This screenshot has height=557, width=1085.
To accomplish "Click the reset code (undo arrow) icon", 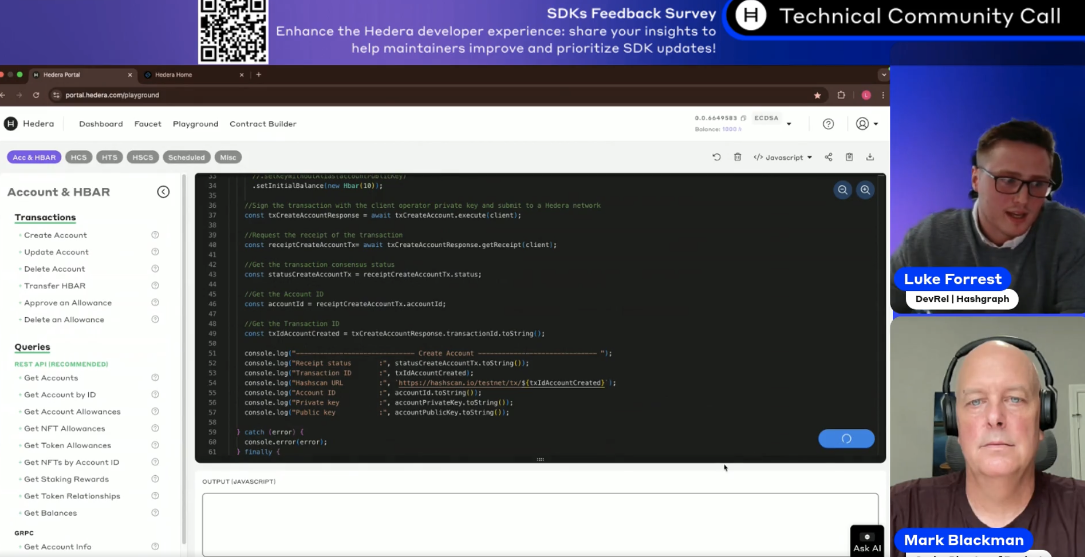I will [x=716, y=157].
